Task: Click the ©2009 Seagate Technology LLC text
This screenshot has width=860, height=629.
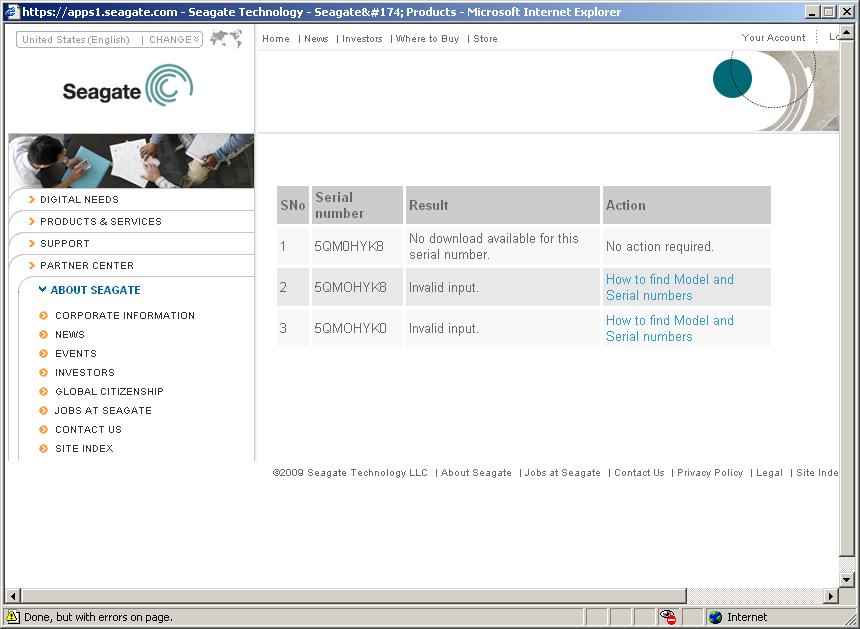Action: tap(350, 473)
